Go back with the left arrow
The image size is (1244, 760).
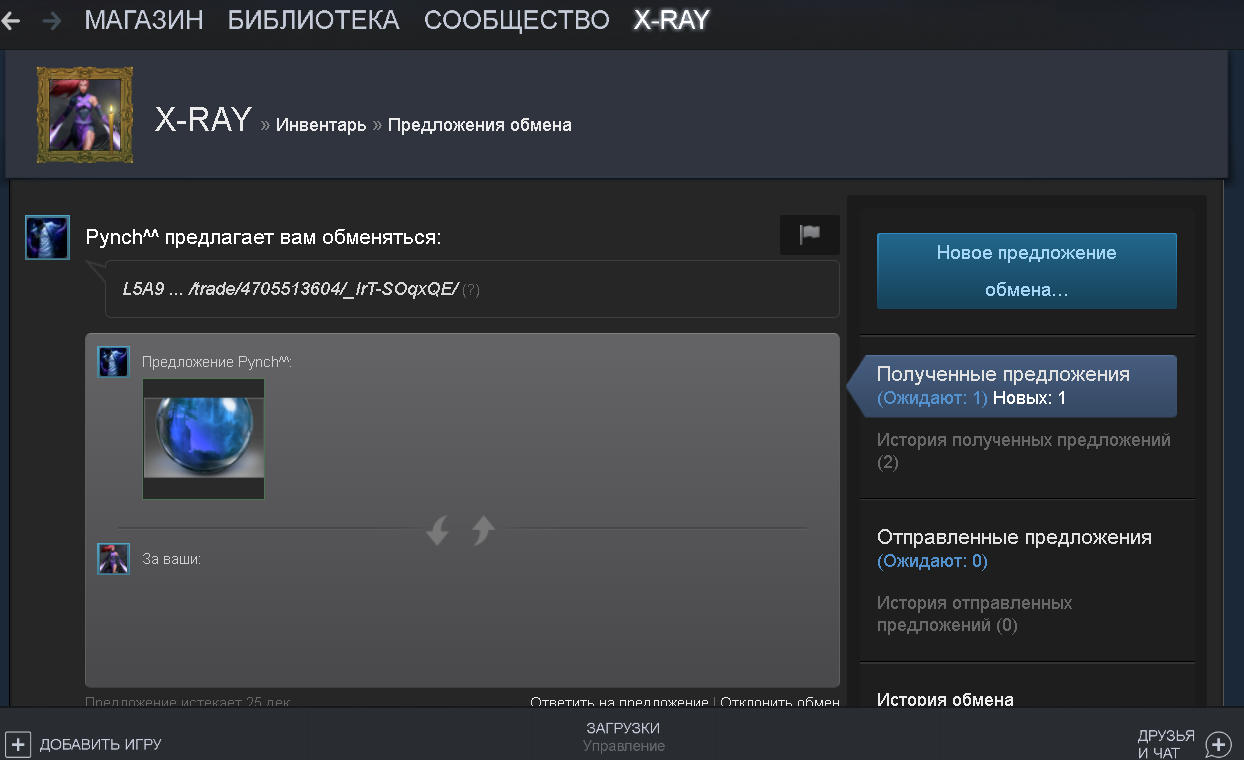(10, 20)
